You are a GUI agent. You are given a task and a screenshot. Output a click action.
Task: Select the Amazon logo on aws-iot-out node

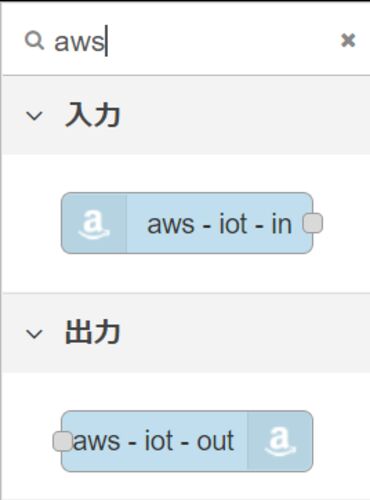[x=280, y=441]
